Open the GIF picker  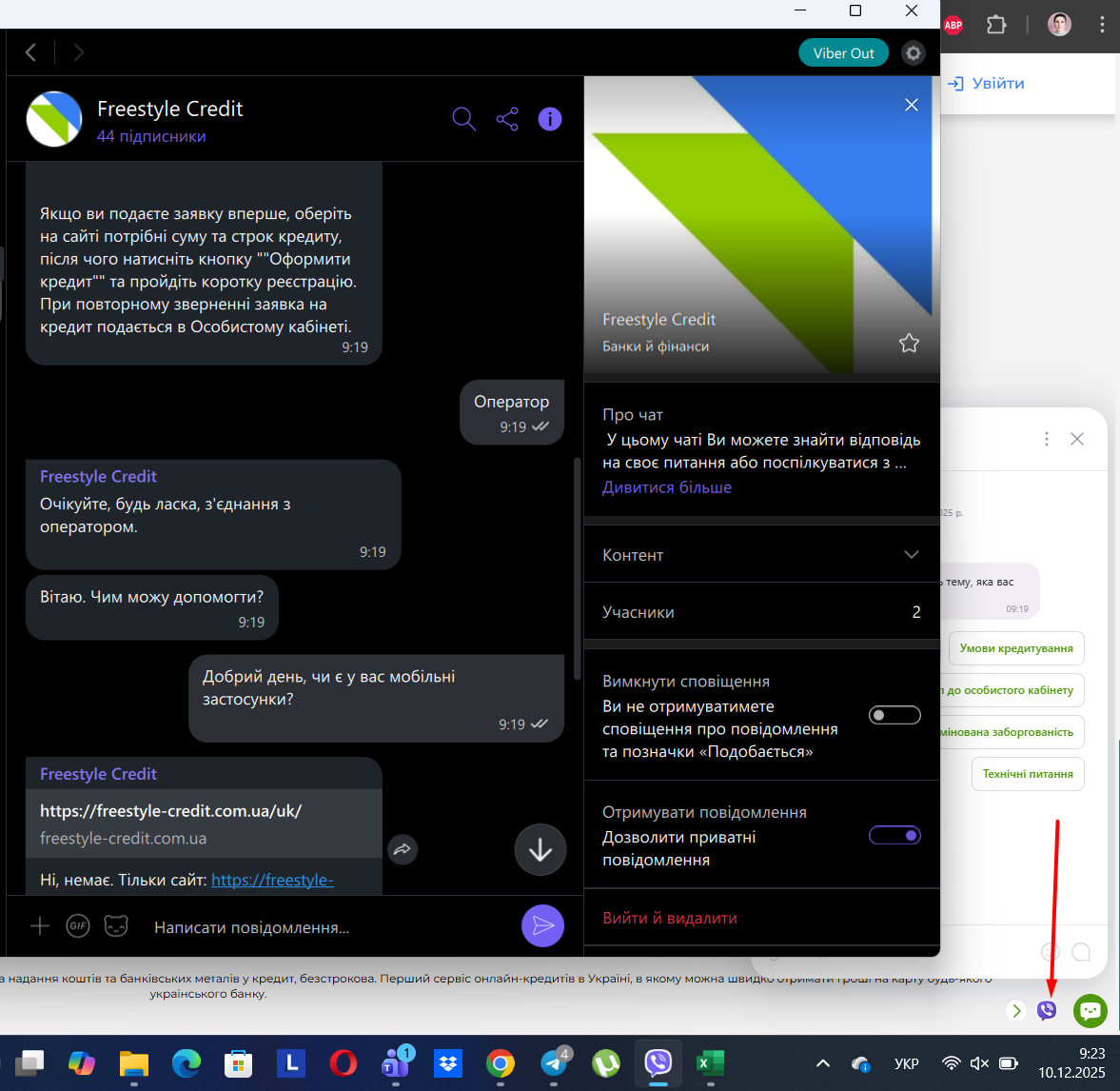pyautogui.click(x=78, y=926)
